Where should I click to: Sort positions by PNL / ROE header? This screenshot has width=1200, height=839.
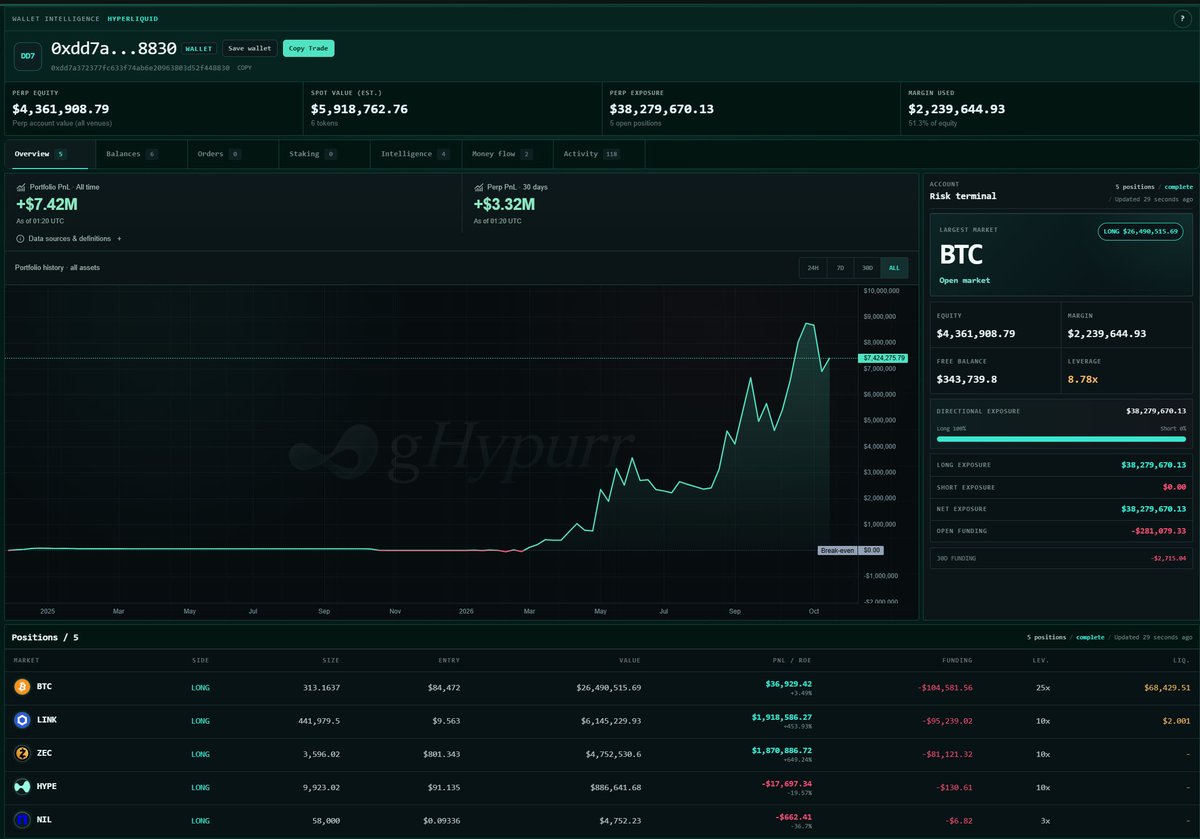pos(790,660)
